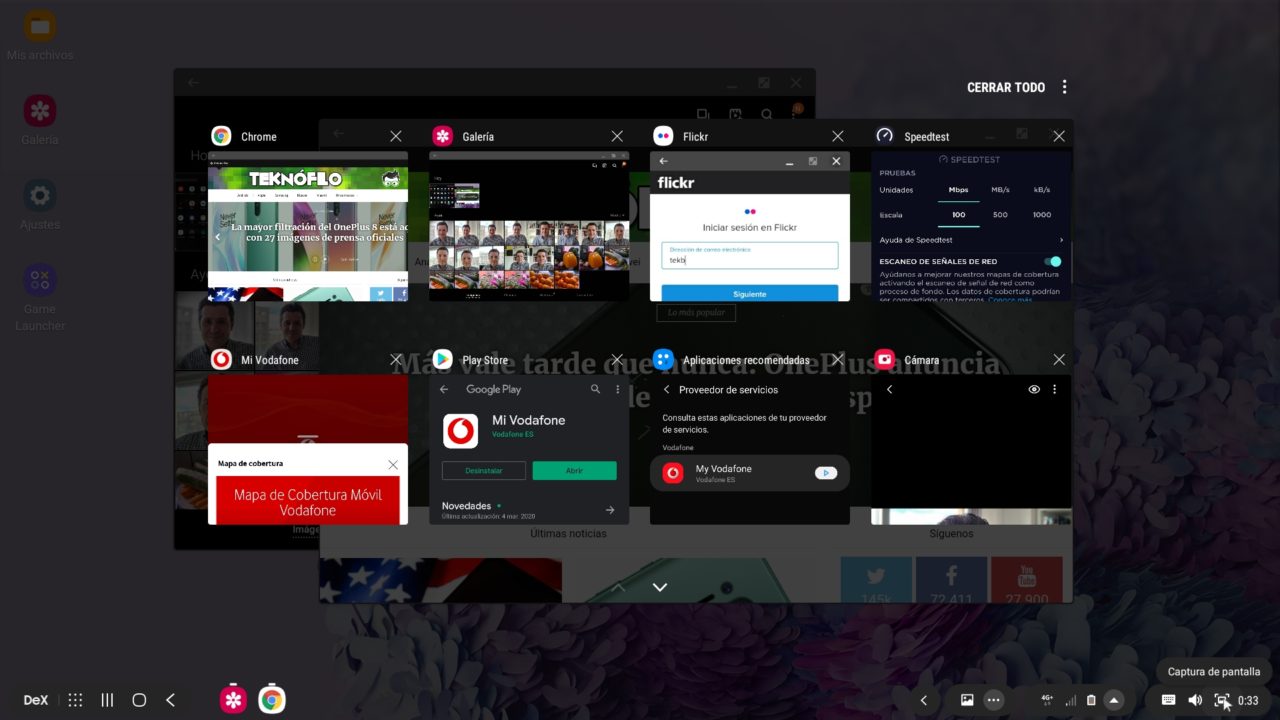The image size is (1280, 720).
Task: Click search icon in Google Play card
Action: coord(596,389)
